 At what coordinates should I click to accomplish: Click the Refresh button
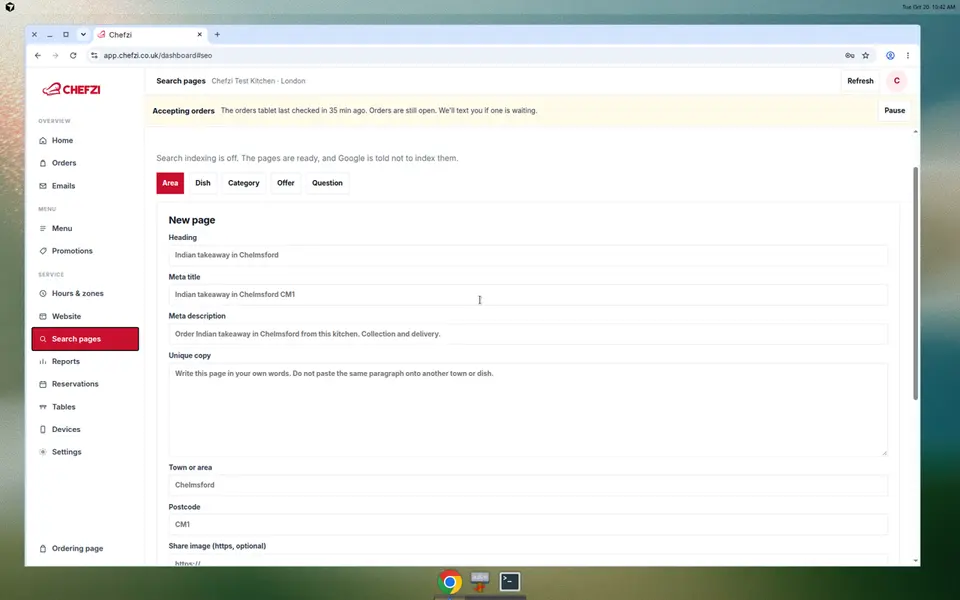(x=860, y=81)
